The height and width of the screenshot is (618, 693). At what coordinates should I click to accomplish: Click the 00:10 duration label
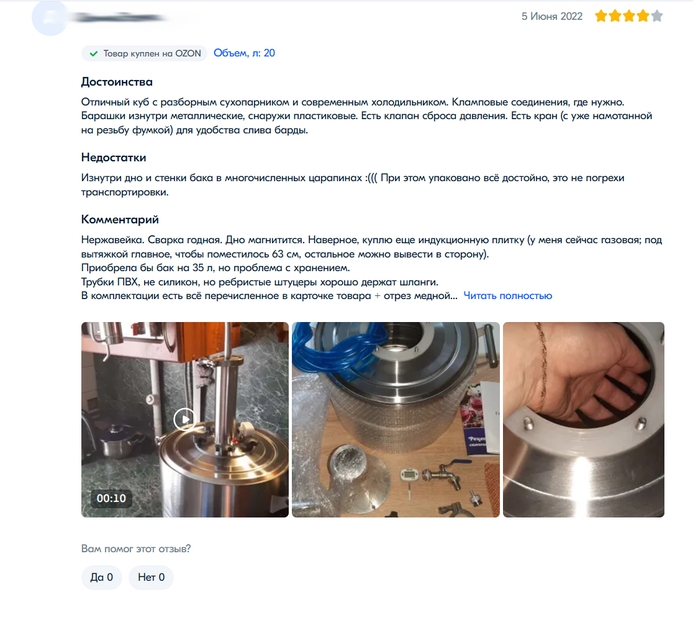point(111,498)
